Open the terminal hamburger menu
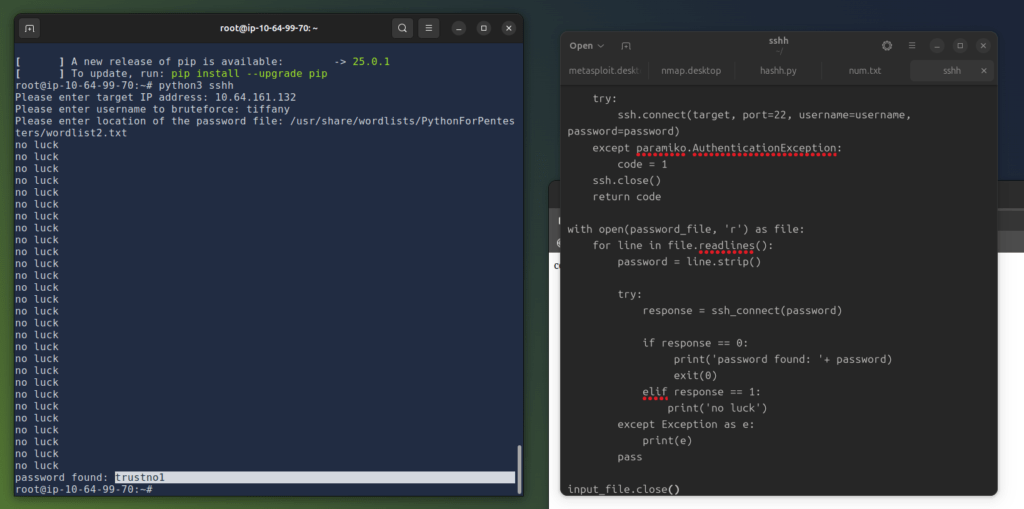 [428, 28]
